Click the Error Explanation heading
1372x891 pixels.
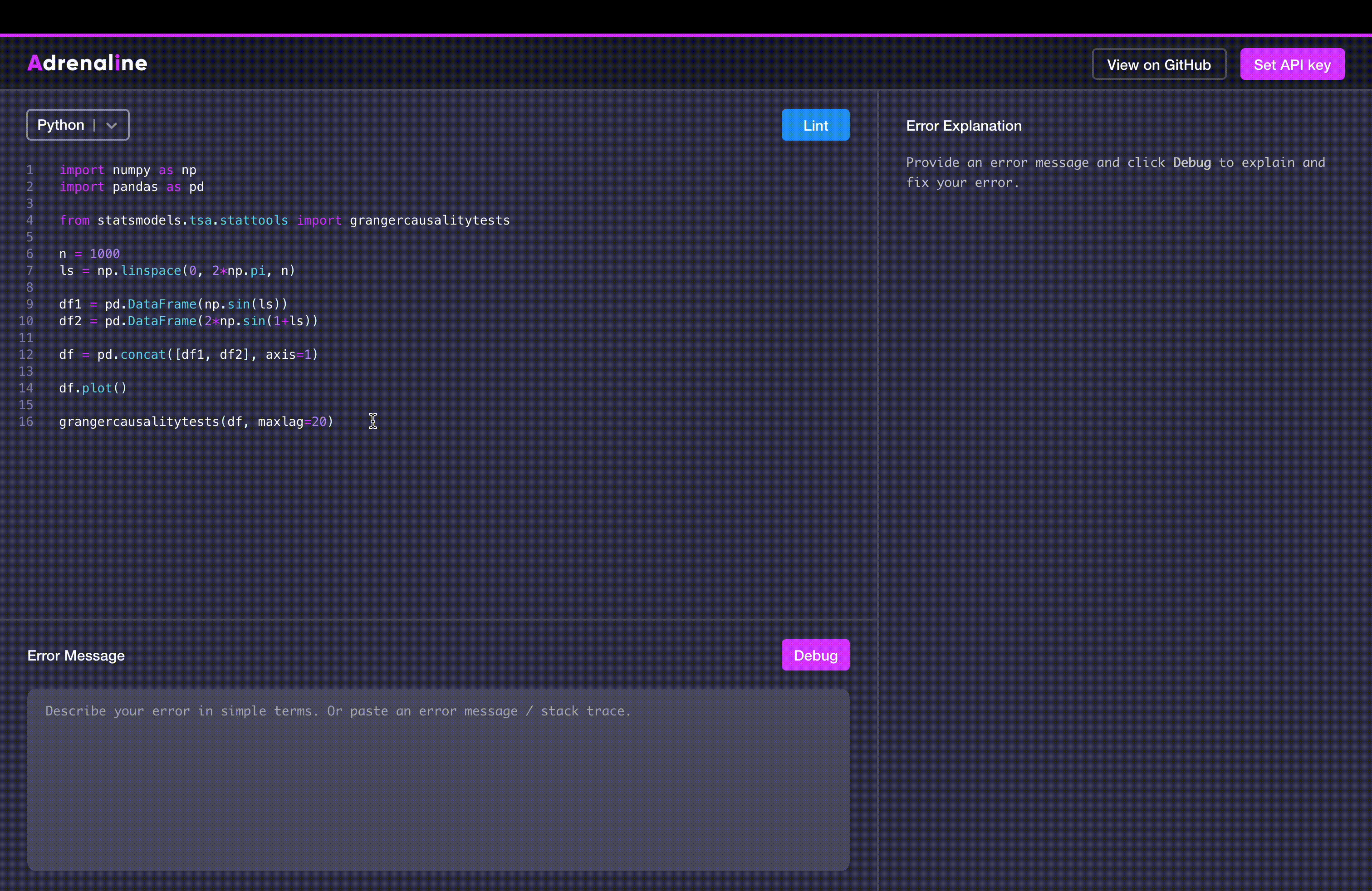click(x=963, y=126)
